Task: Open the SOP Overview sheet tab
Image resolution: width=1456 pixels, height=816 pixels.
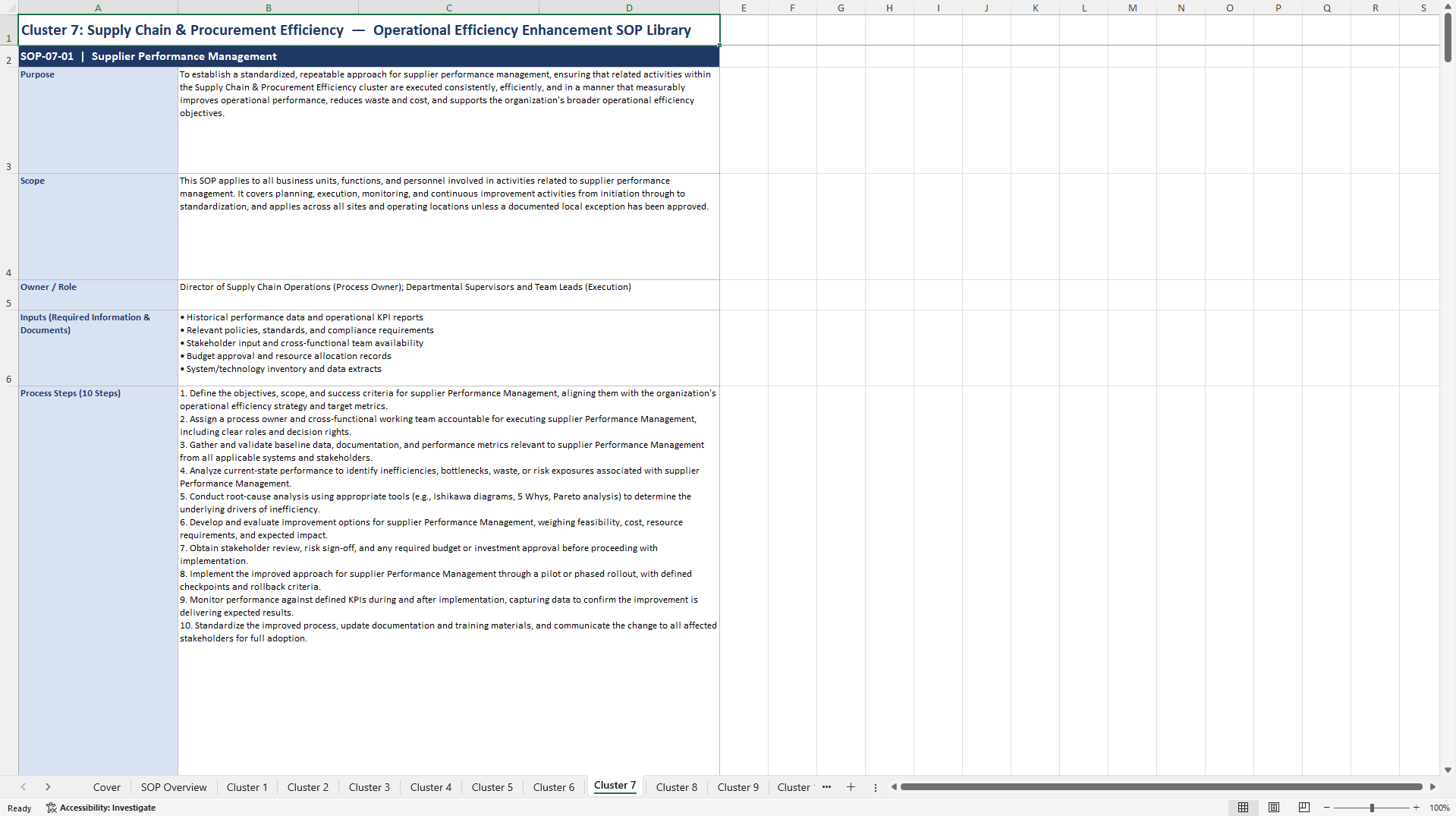Action: [x=174, y=787]
